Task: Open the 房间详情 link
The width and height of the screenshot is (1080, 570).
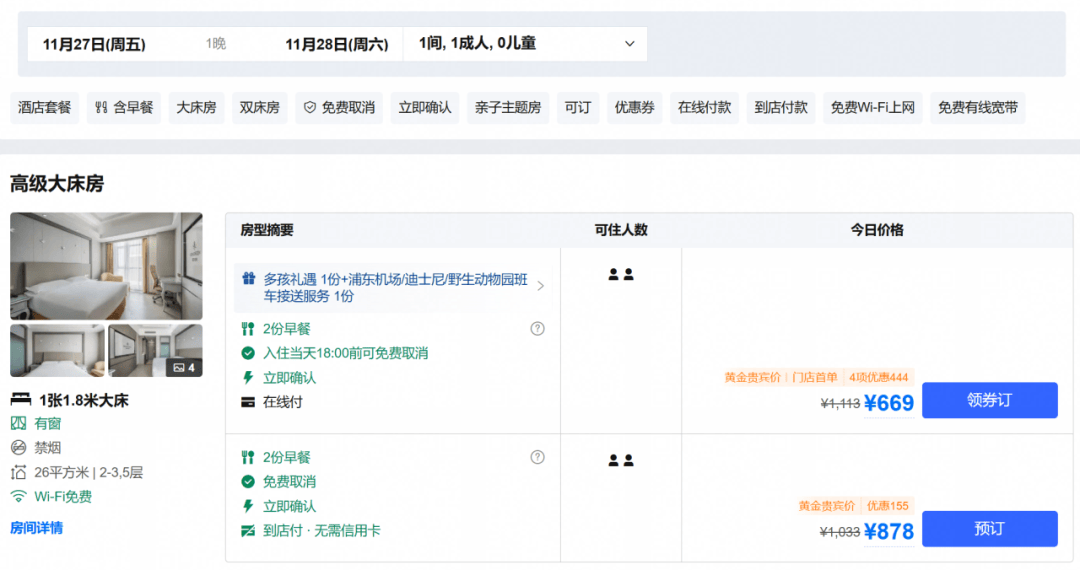Action: tap(37, 528)
